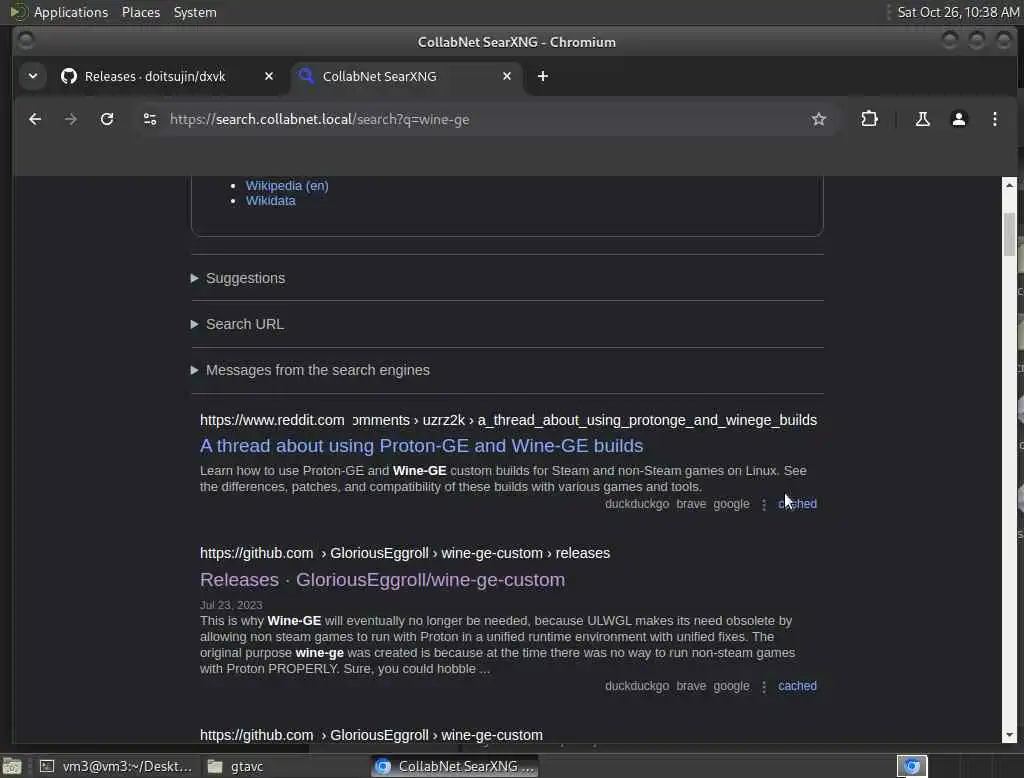Select CollabNet SearXNG taskbar entry

tap(455, 766)
